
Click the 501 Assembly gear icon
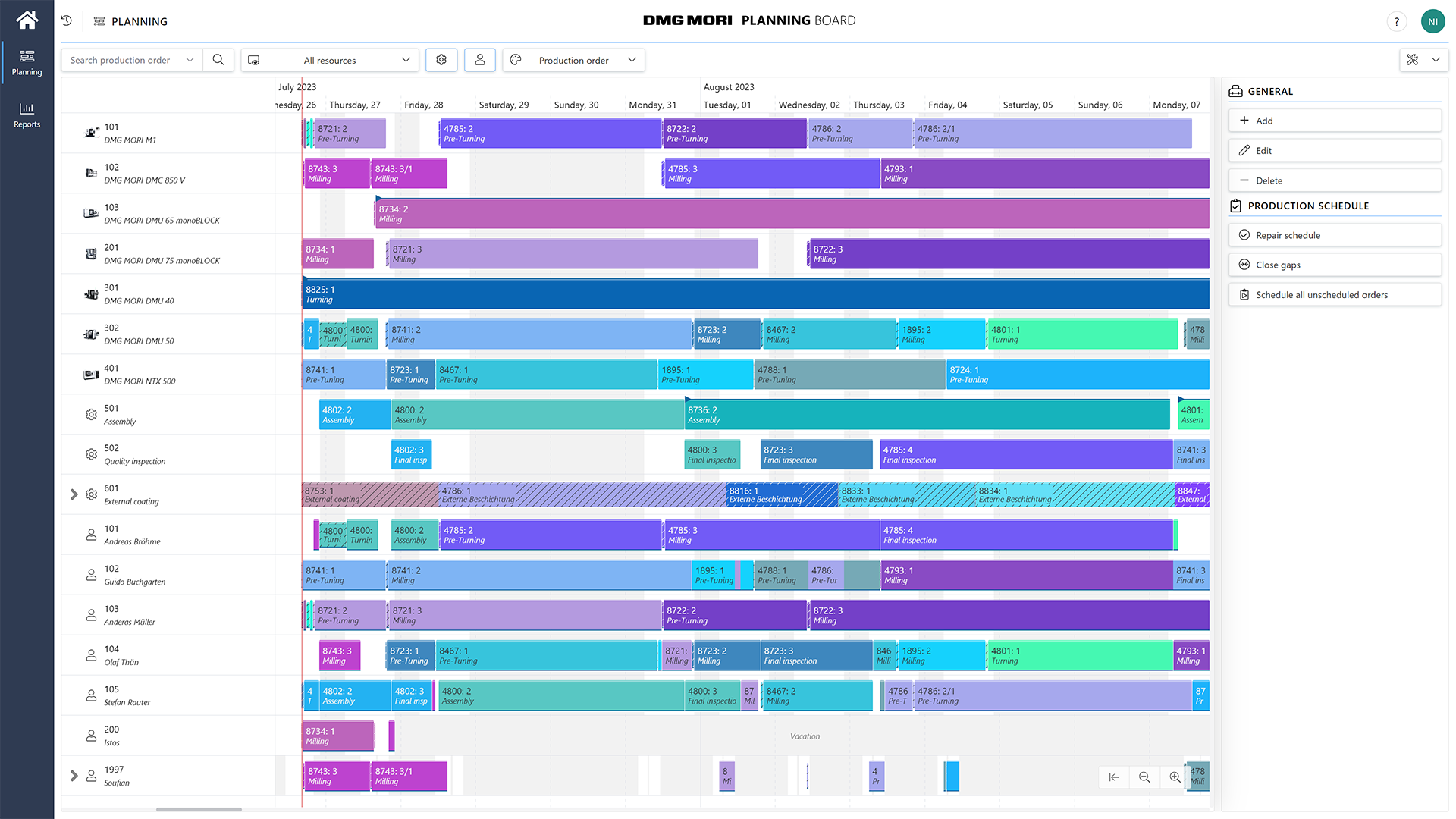click(91, 415)
